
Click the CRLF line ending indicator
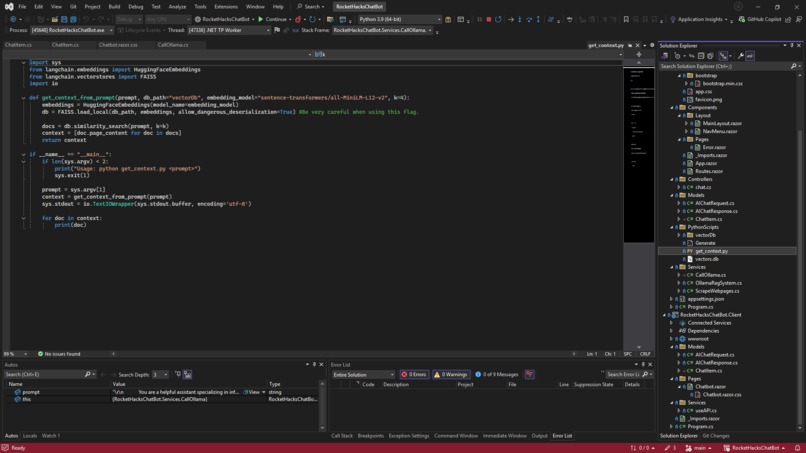645,354
